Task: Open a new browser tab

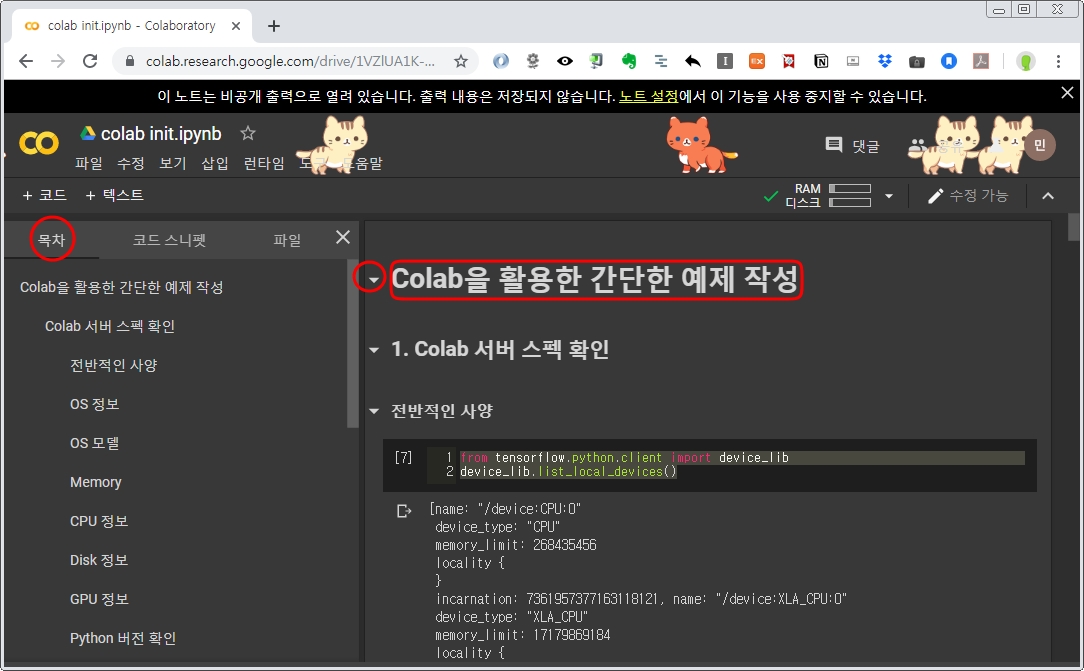Action: (274, 26)
